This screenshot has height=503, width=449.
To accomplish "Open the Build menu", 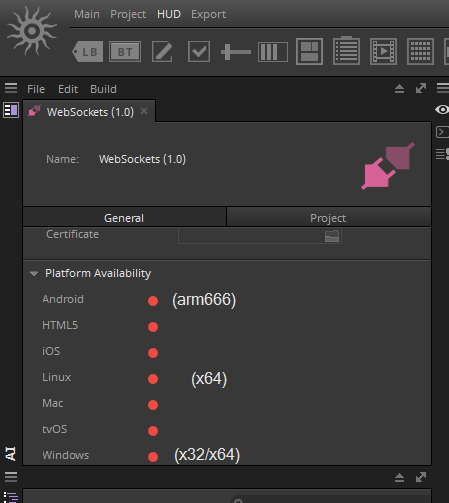I will click(103, 89).
